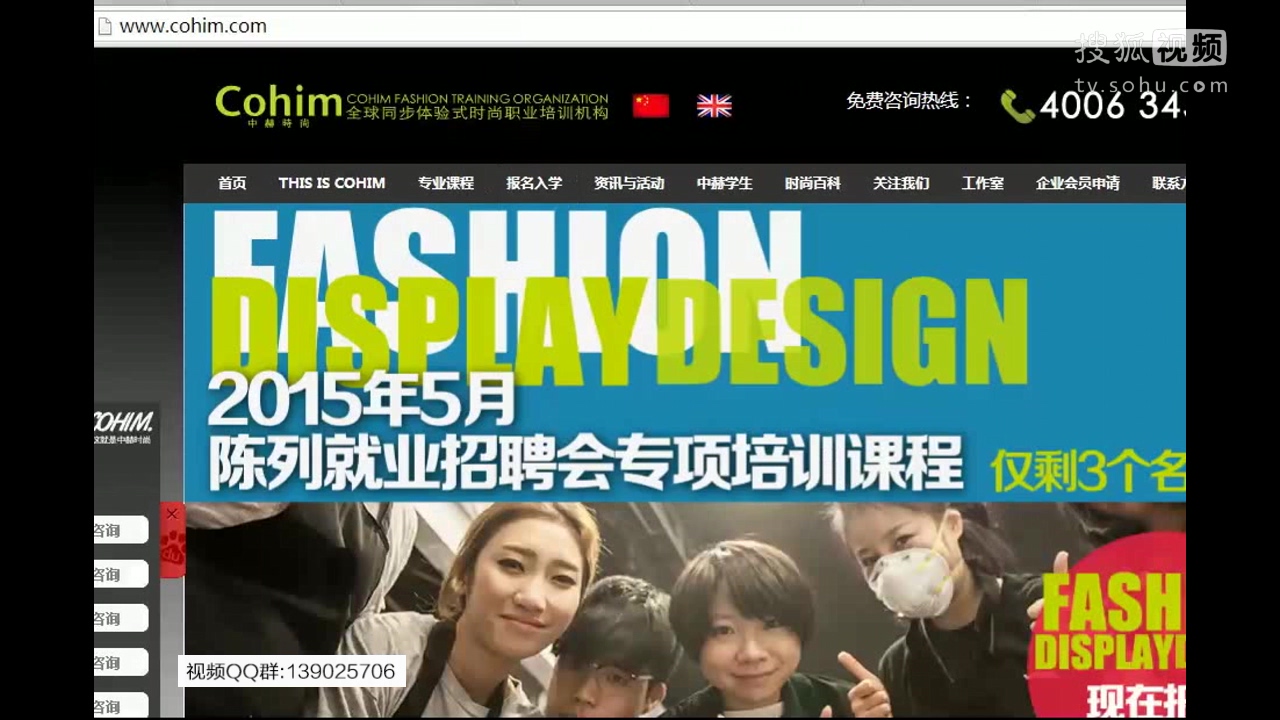Click the COHIM FASHION TRAINING ORGANIZATION tagline
This screenshot has height=720, width=1280.
(x=477, y=99)
